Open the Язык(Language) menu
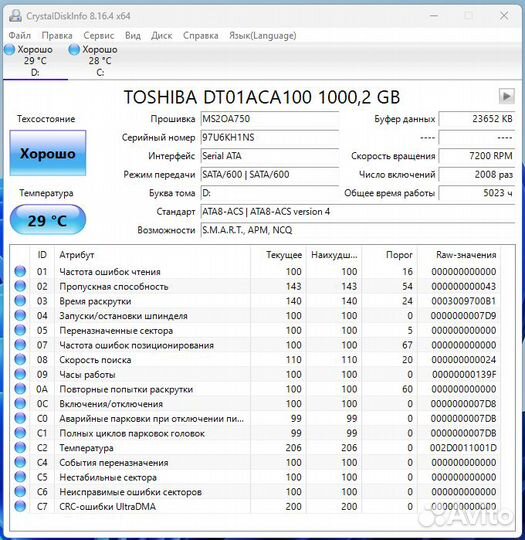 262,35
